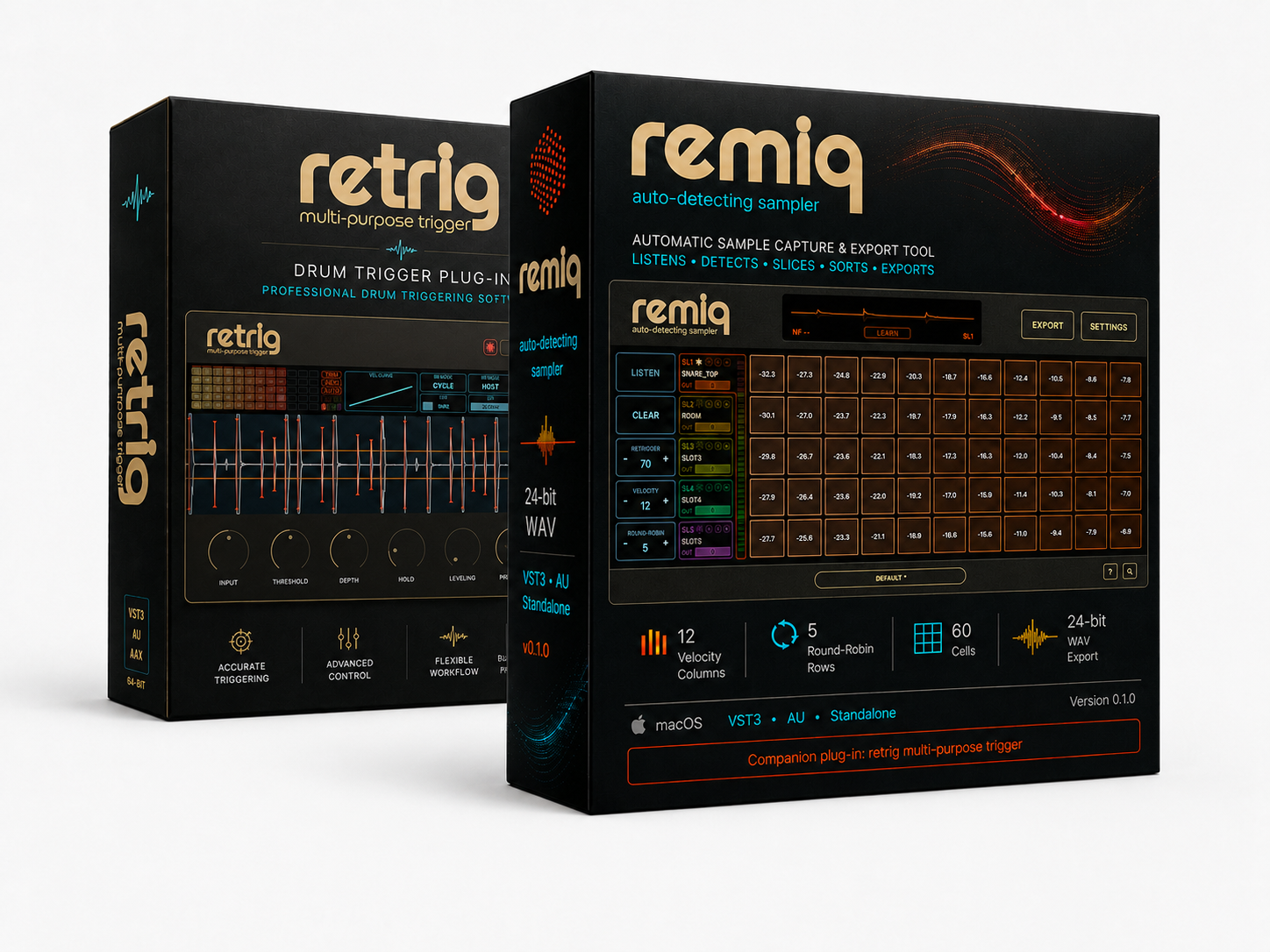1270x952 pixels.
Task: Click the EXPORT button
Action: 1047,325
